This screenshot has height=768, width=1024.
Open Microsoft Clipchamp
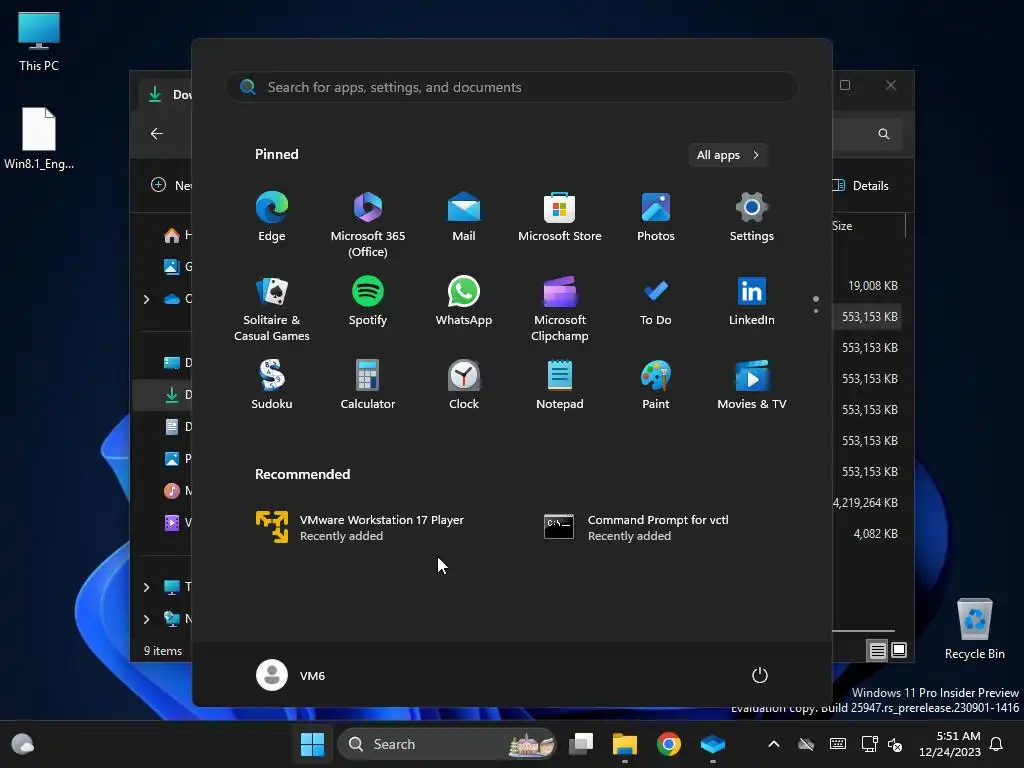pyautogui.click(x=560, y=308)
